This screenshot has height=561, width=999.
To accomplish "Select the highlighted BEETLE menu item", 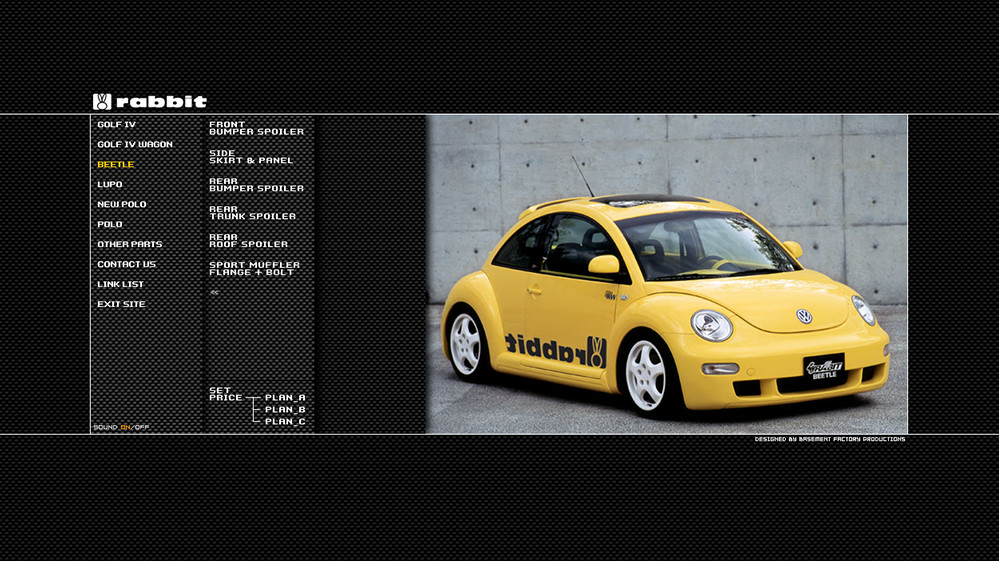I will 116,164.
